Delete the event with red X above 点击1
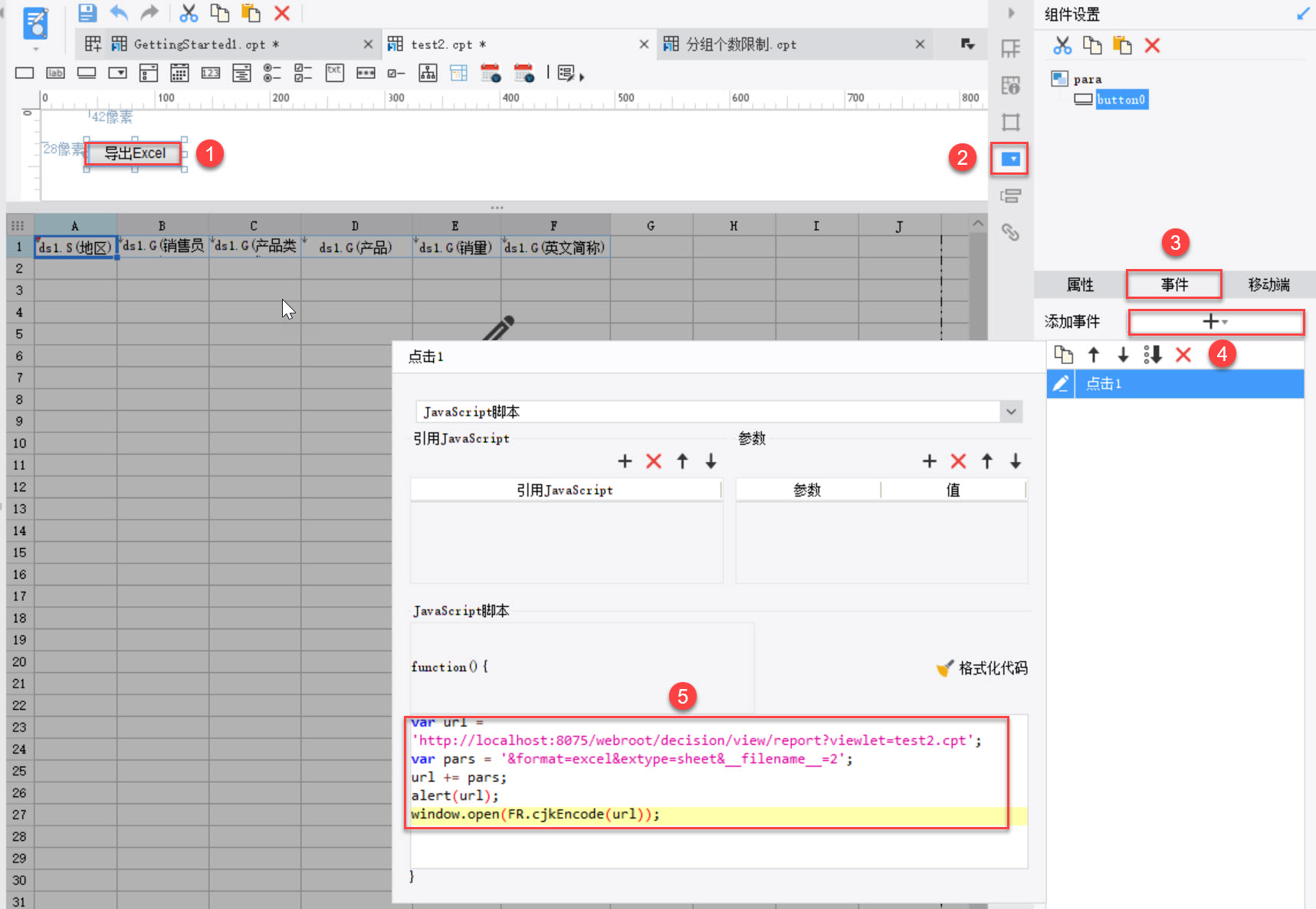 point(1183,354)
